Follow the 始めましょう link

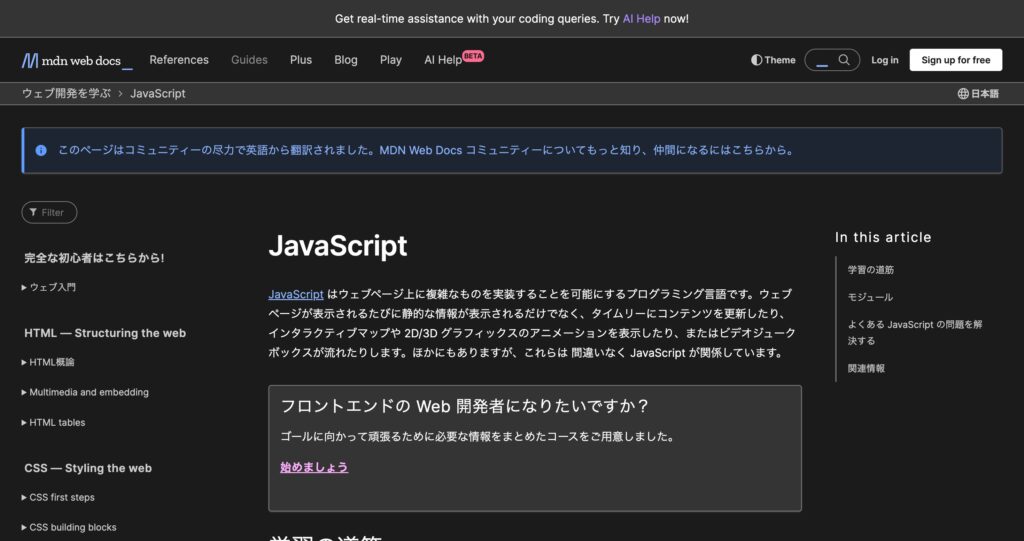314,467
